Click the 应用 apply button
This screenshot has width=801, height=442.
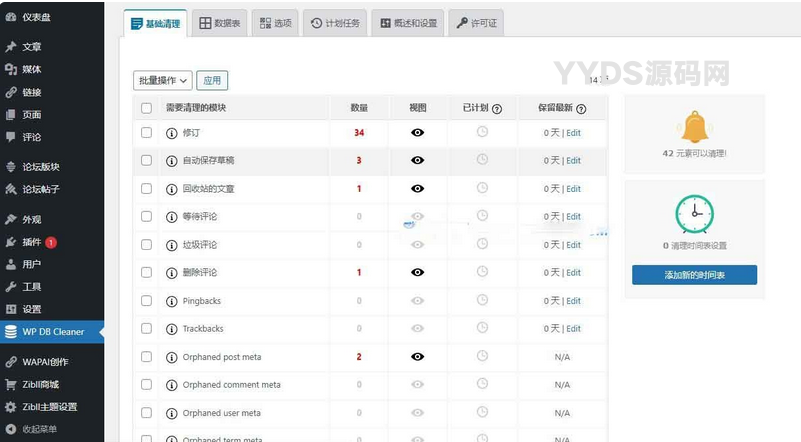click(x=211, y=80)
